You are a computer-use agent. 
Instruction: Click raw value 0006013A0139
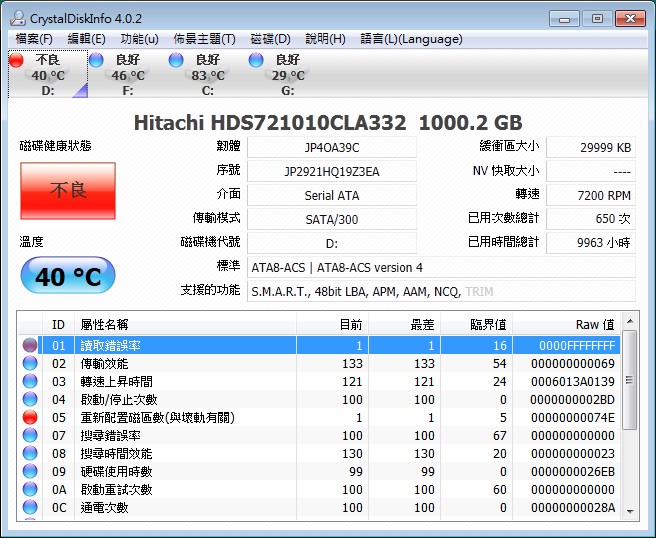pyautogui.click(x=573, y=382)
